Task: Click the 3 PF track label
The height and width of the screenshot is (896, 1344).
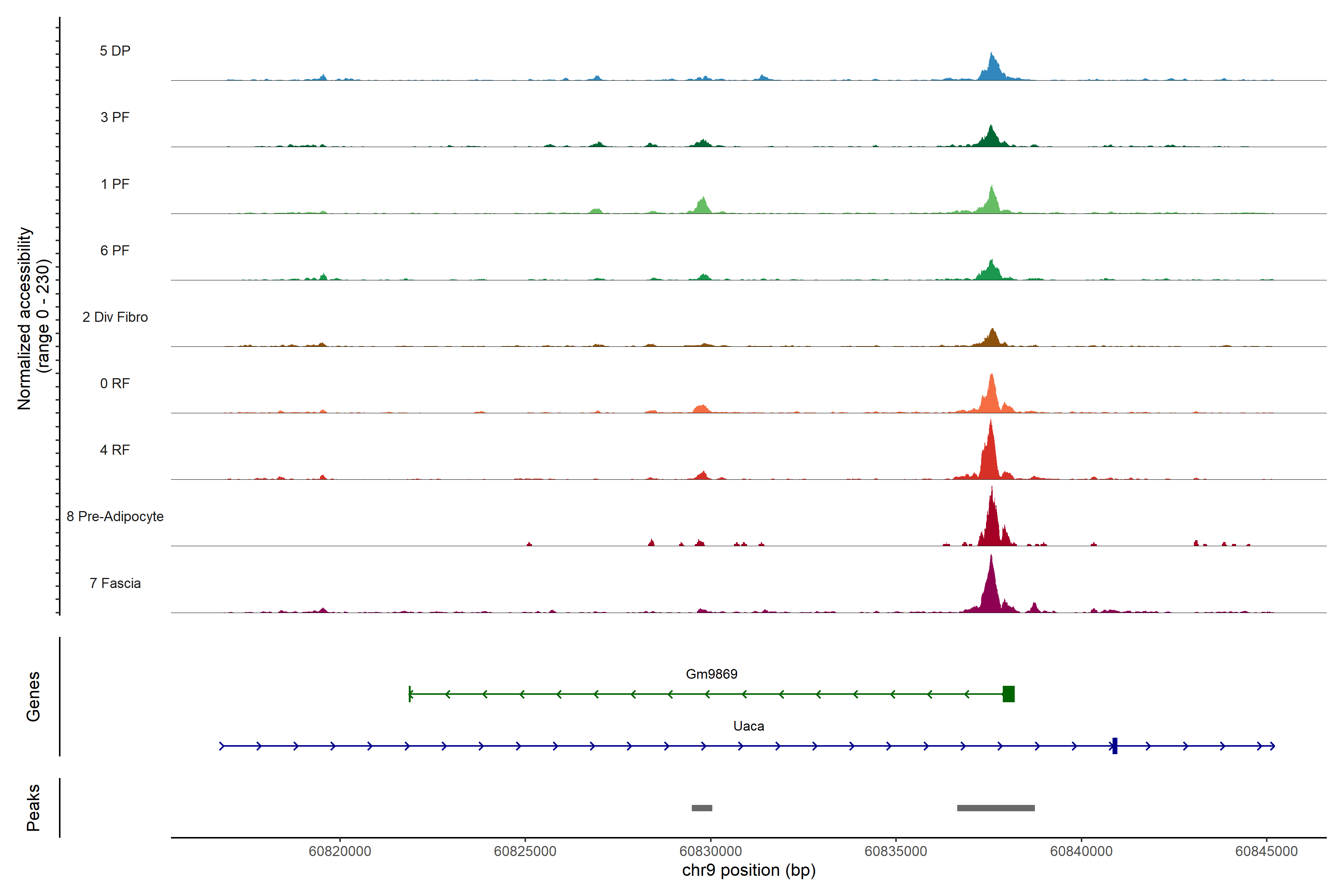Action: coord(115,117)
